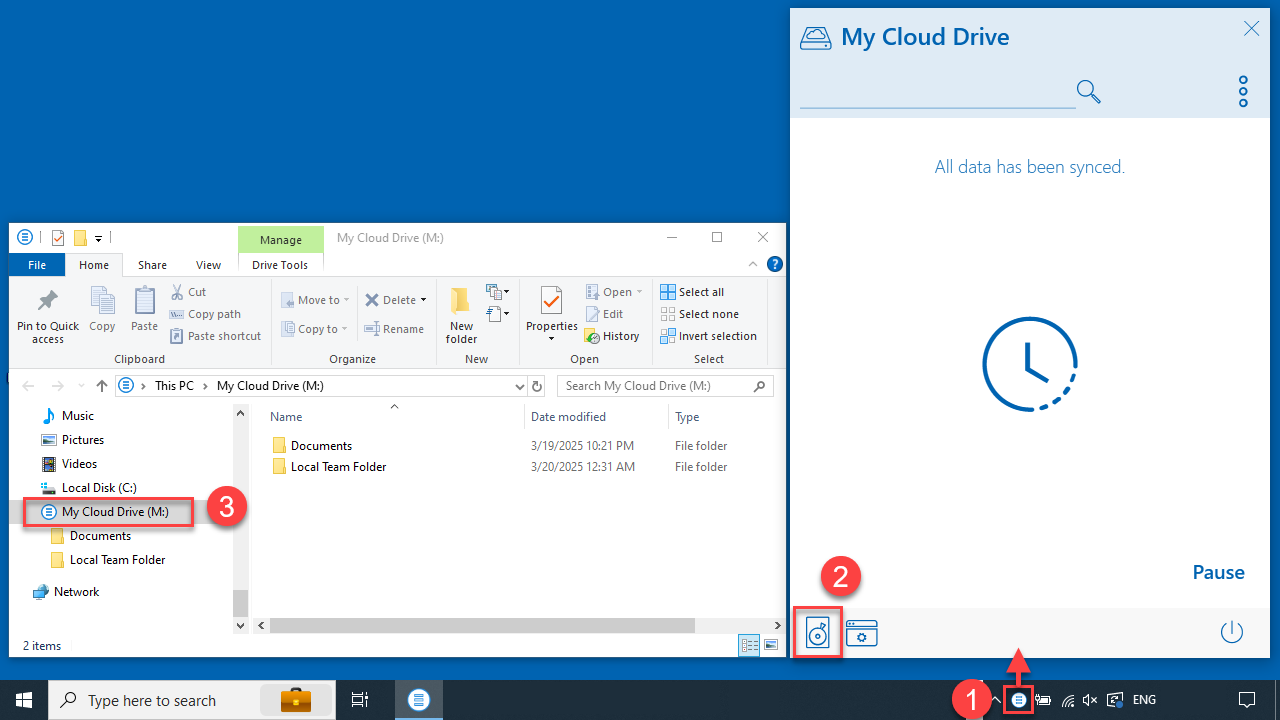Open the three-dot menu in cloud panel
This screenshot has height=720, width=1280.
click(x=1243, y=91)
